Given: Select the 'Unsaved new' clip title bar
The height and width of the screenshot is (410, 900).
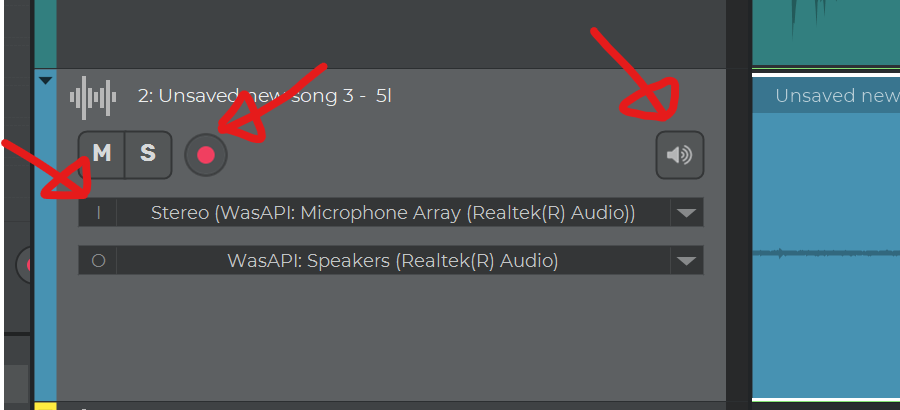Looking at the screenshot, I should pos(826,95).
